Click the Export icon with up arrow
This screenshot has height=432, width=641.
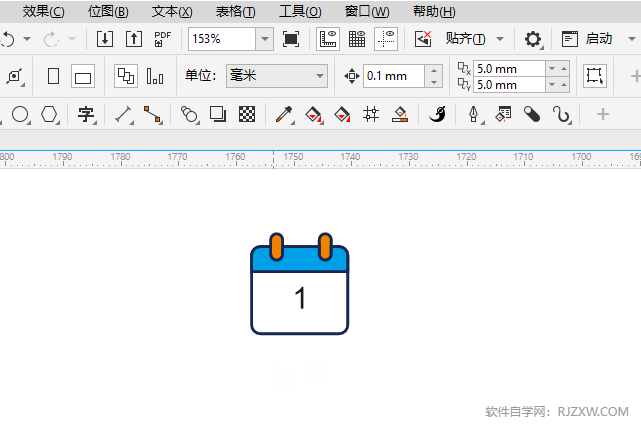click(x=134, y=39)
